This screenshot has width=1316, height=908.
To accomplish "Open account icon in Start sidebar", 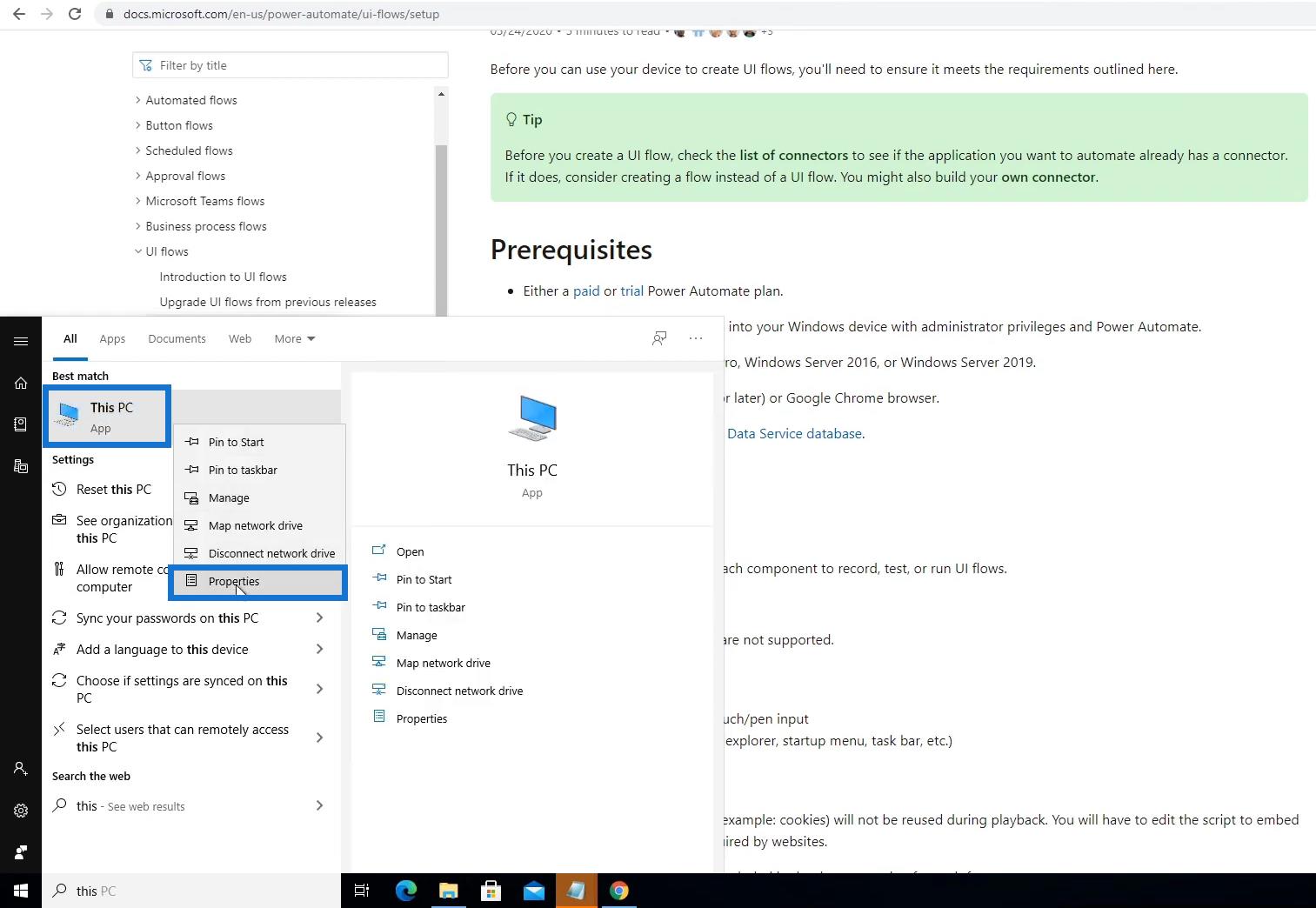I will 21,769.
